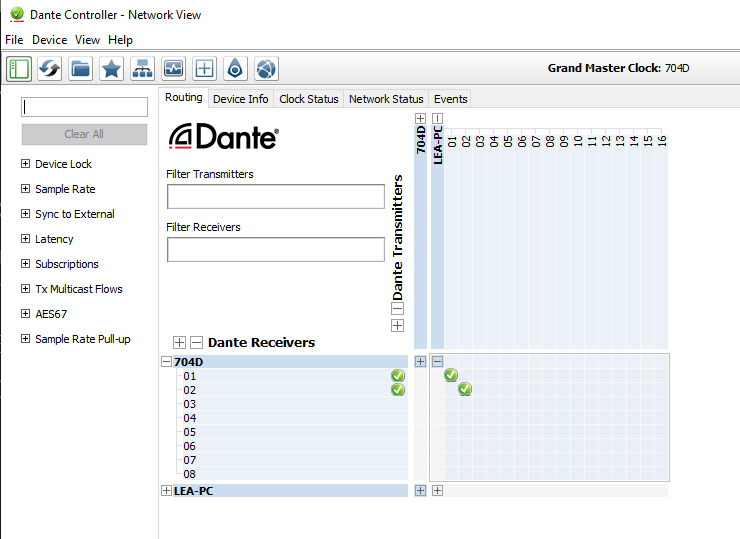This screenshot has height=539, width=740.
Task: Click the globe toolbar icon
Action: pos(266,68)
